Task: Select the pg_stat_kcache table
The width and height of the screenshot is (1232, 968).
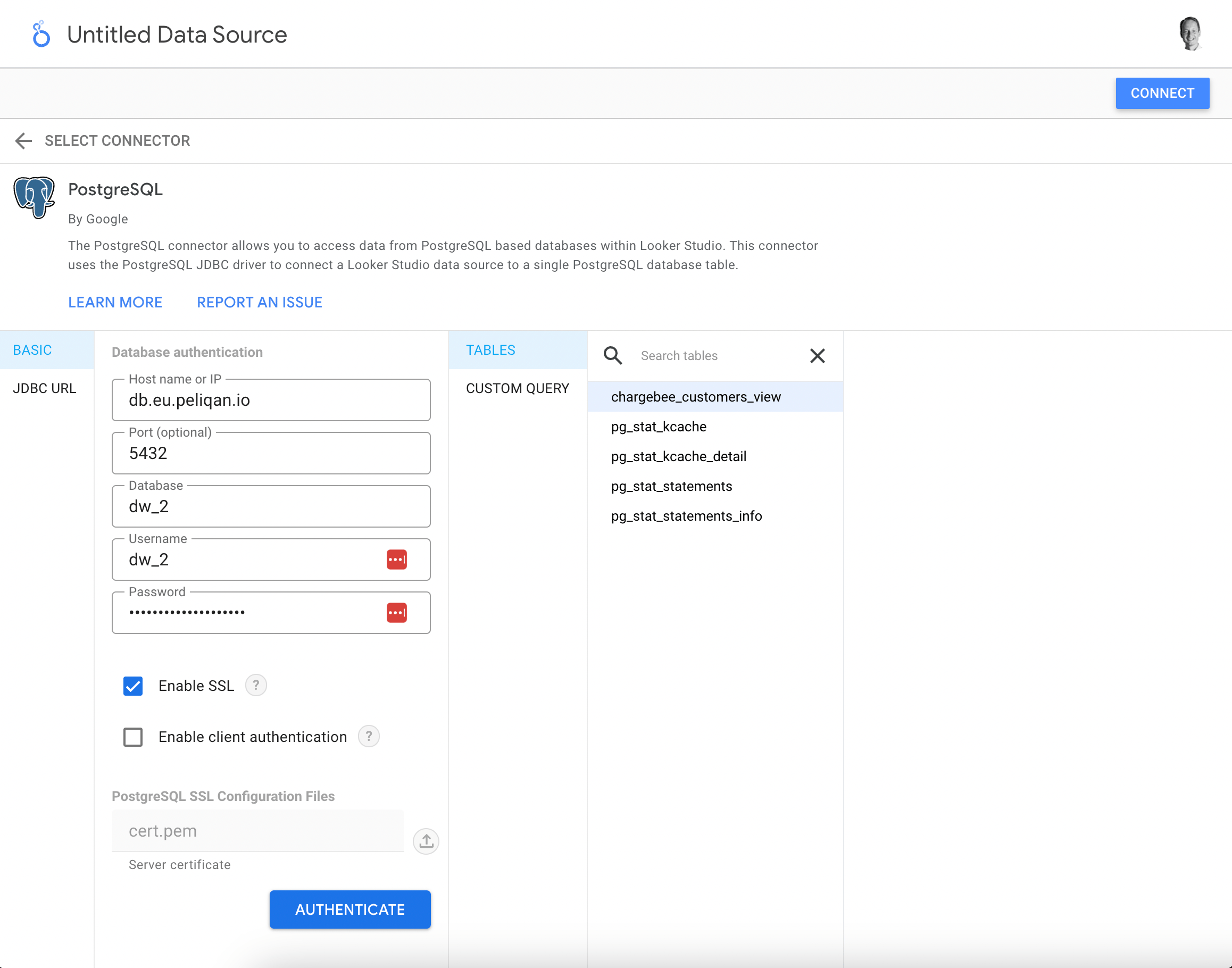Action: pyautogui.click(x=715, y=426)
